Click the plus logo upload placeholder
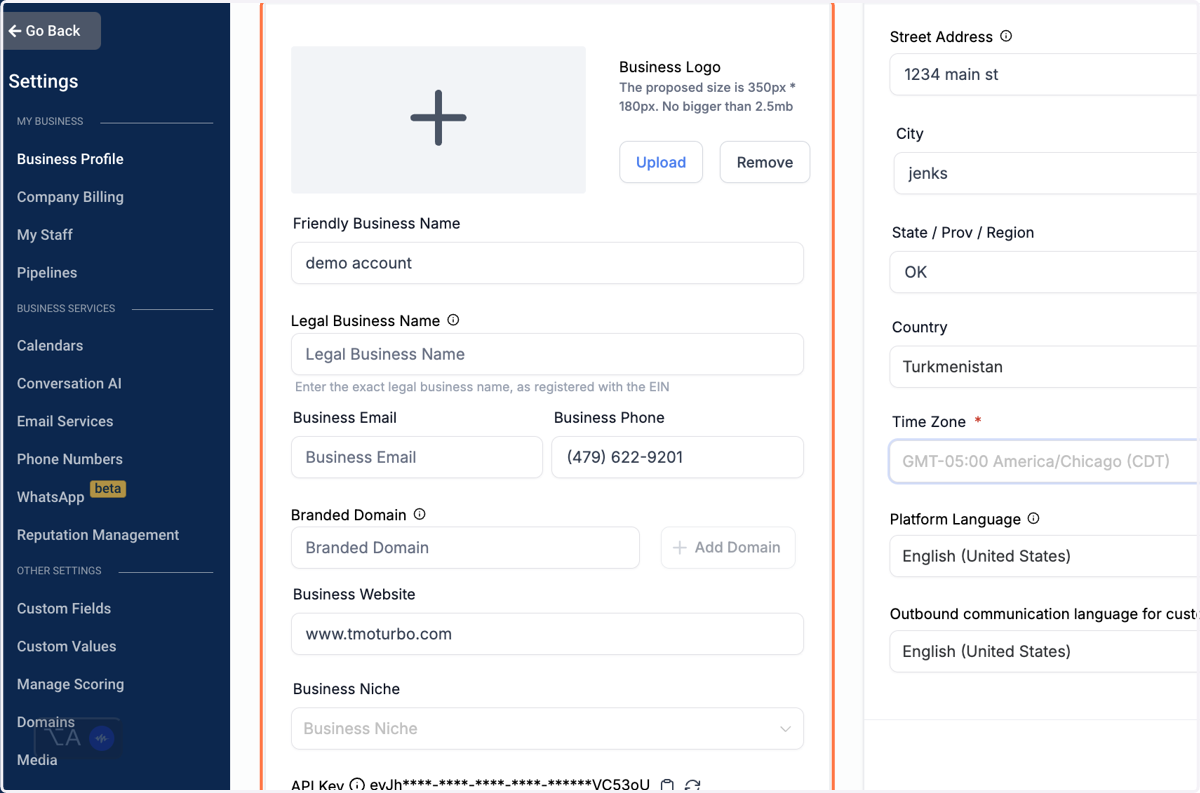 coord(438,119)
